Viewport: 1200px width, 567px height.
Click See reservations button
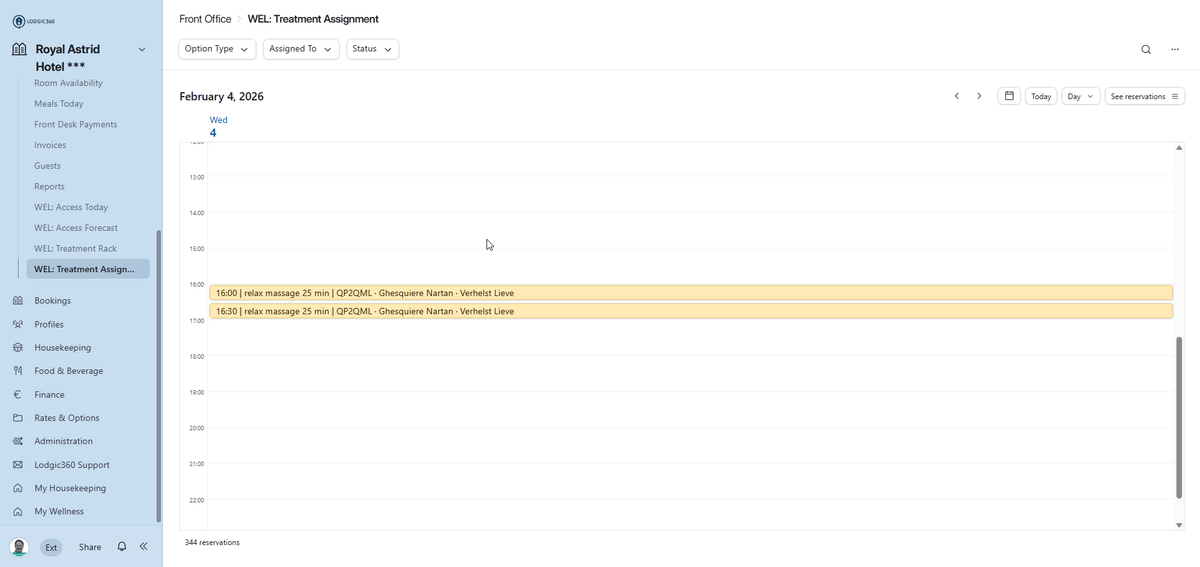tap(1145, 96)
